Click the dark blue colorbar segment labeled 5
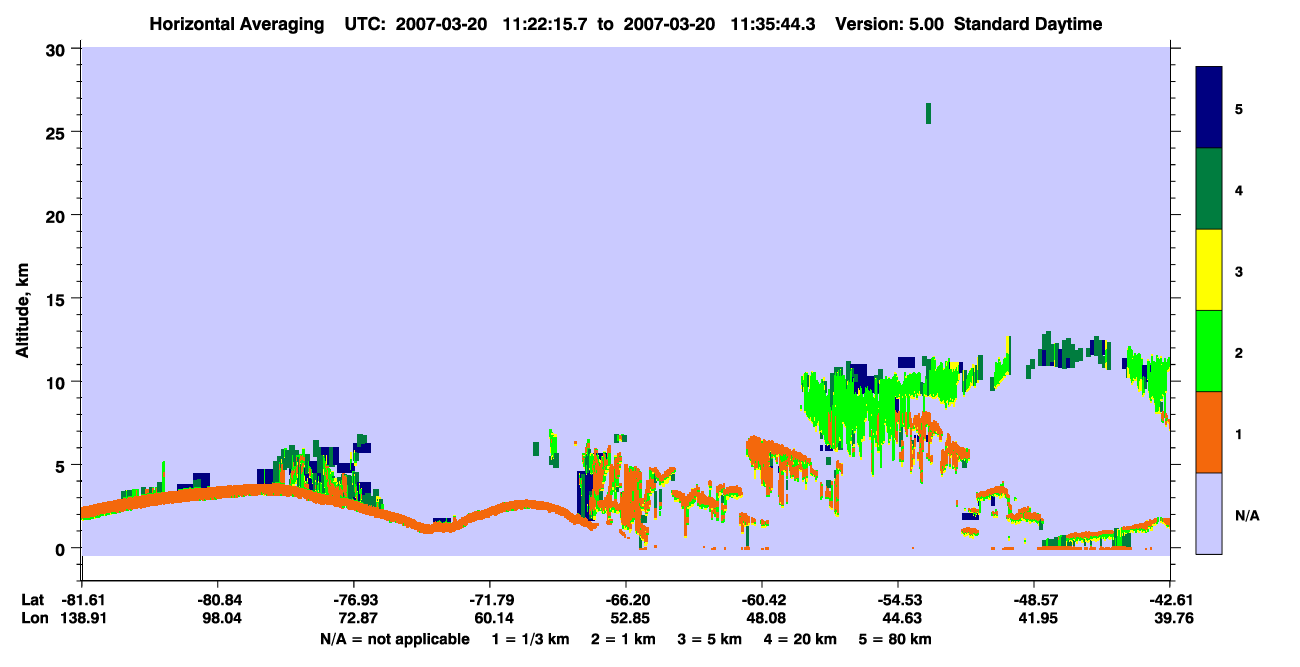 tap(1209, 108)
